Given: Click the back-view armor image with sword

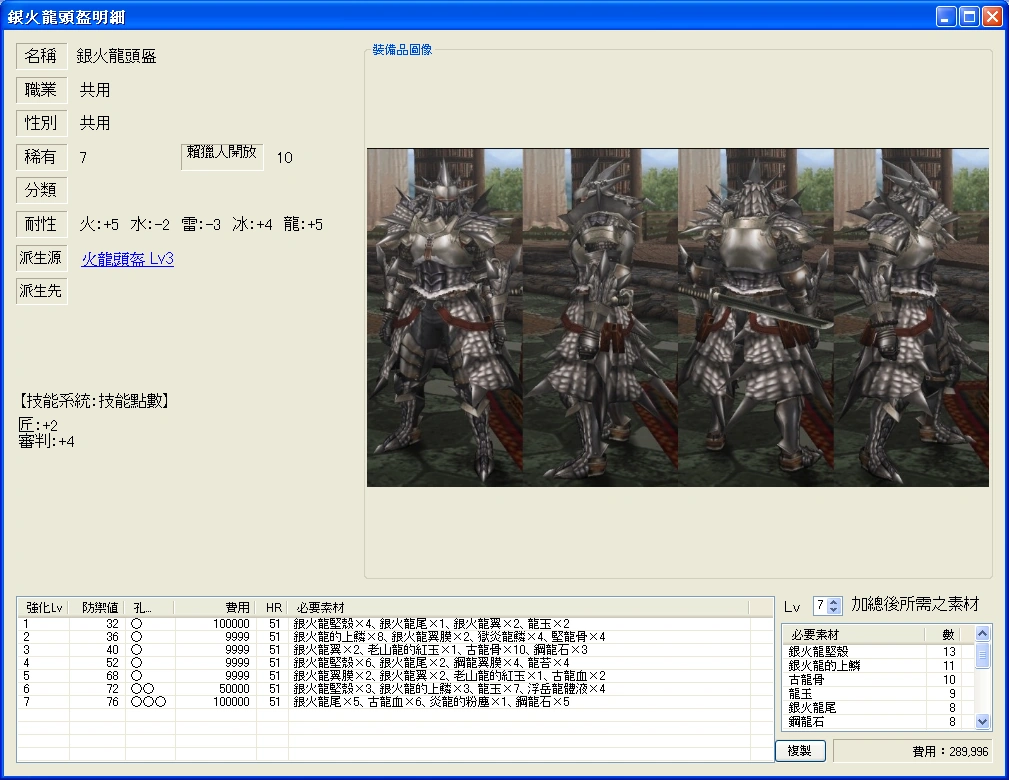Looking at the screenshot, I should coord(755,317).
